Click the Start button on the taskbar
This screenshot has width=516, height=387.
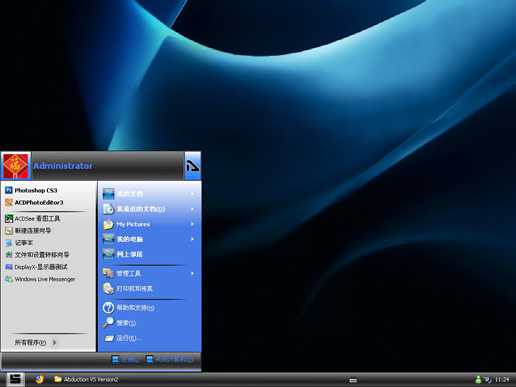(15, 379)
